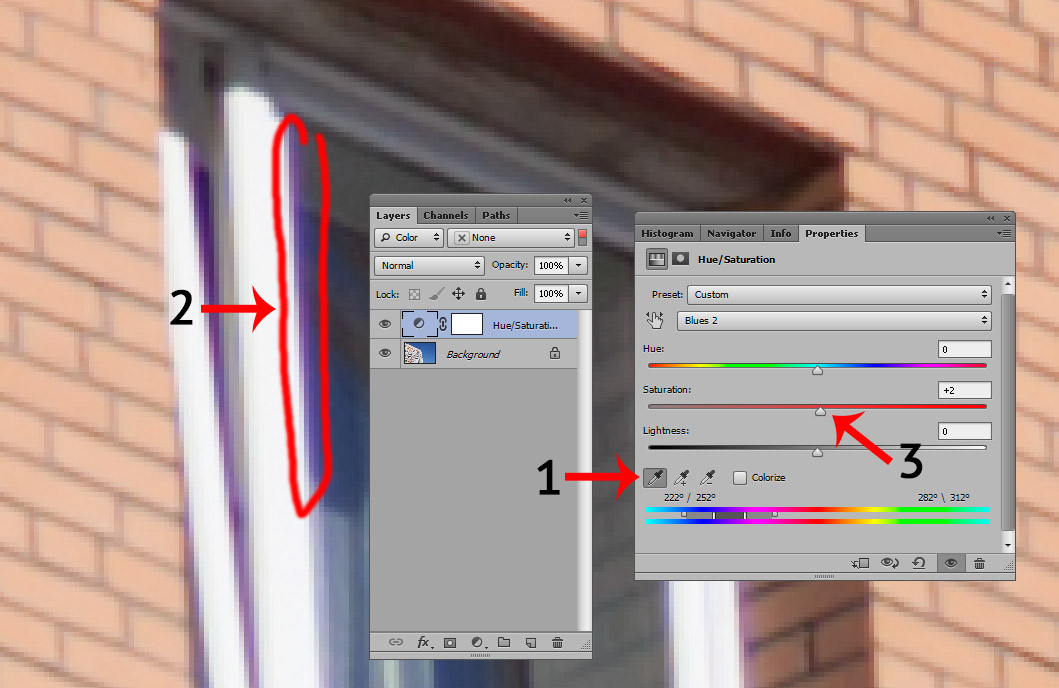Click the Properties panel scroll-down arrow

[1008, 546]
